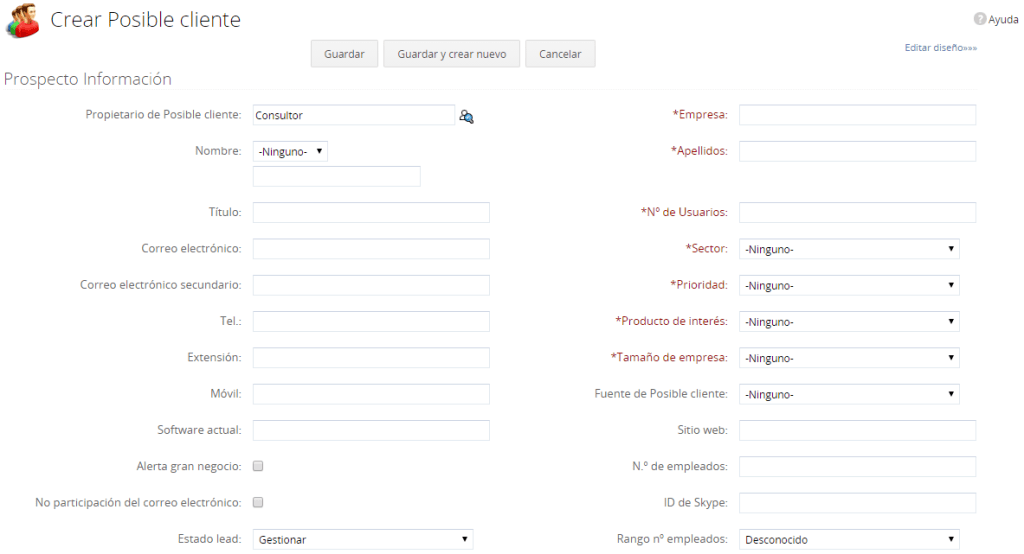The width and height of the screenshot is (1024, 554).
Task: Focus the Correo electrónico secundario field
Action: click(x=371, y=285)
